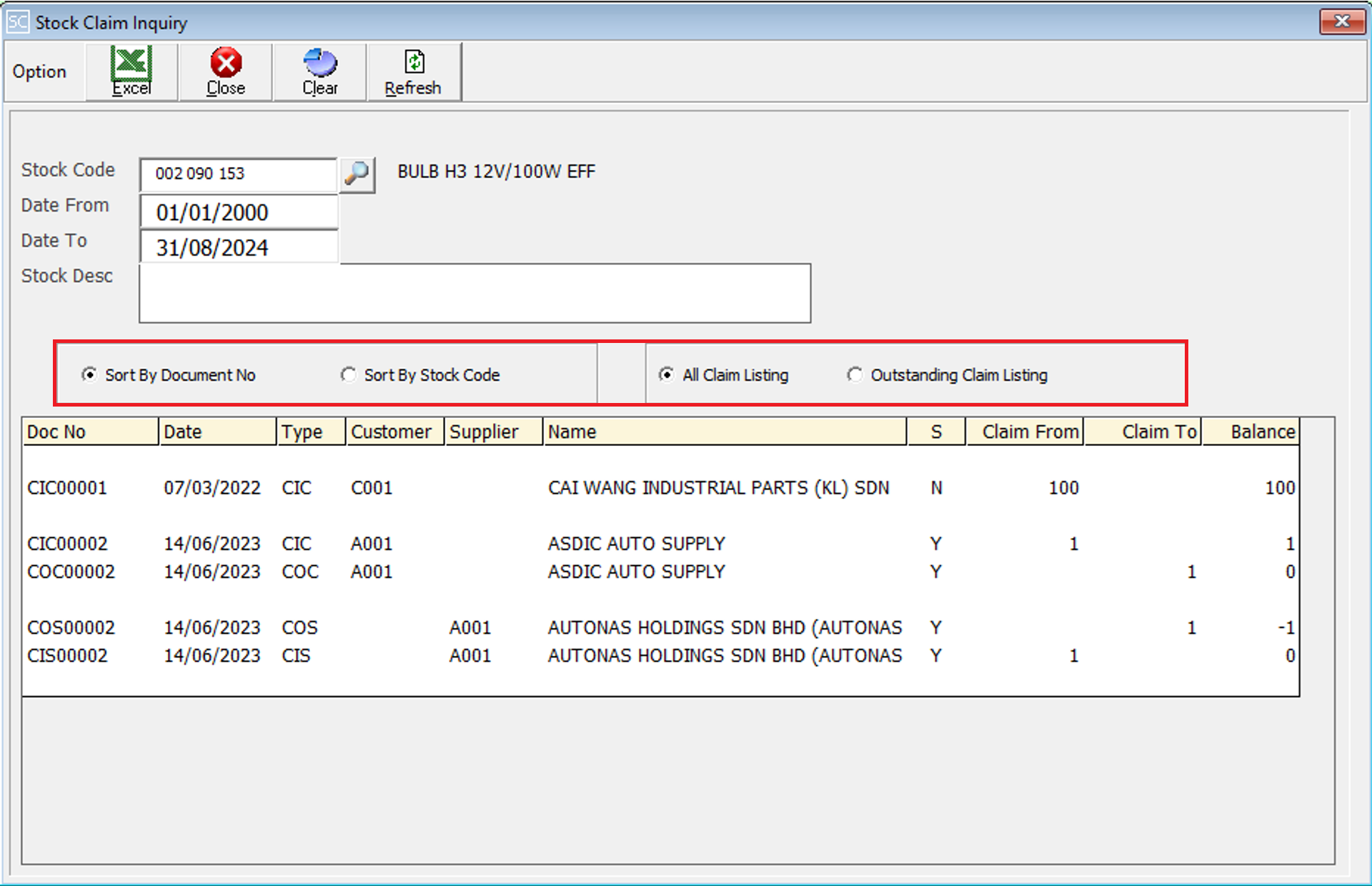Click the N status in CIC00001 row
The width and height of the screenshot is (1372, 886).
coord(936,488)
